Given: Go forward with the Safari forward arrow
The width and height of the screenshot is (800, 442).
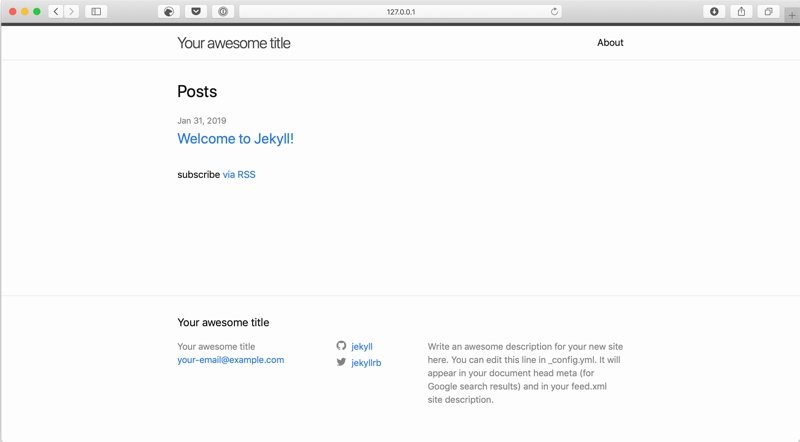Looking at the screenshot, I should pyautogui.click(x=71, y=11).
